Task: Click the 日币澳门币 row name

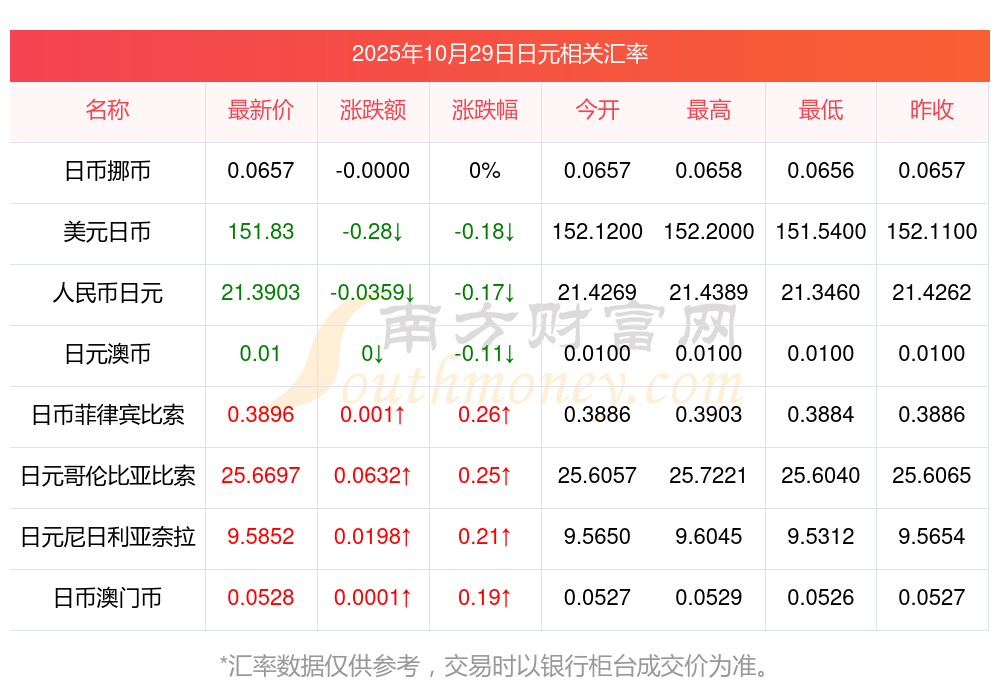Action: 107,598
